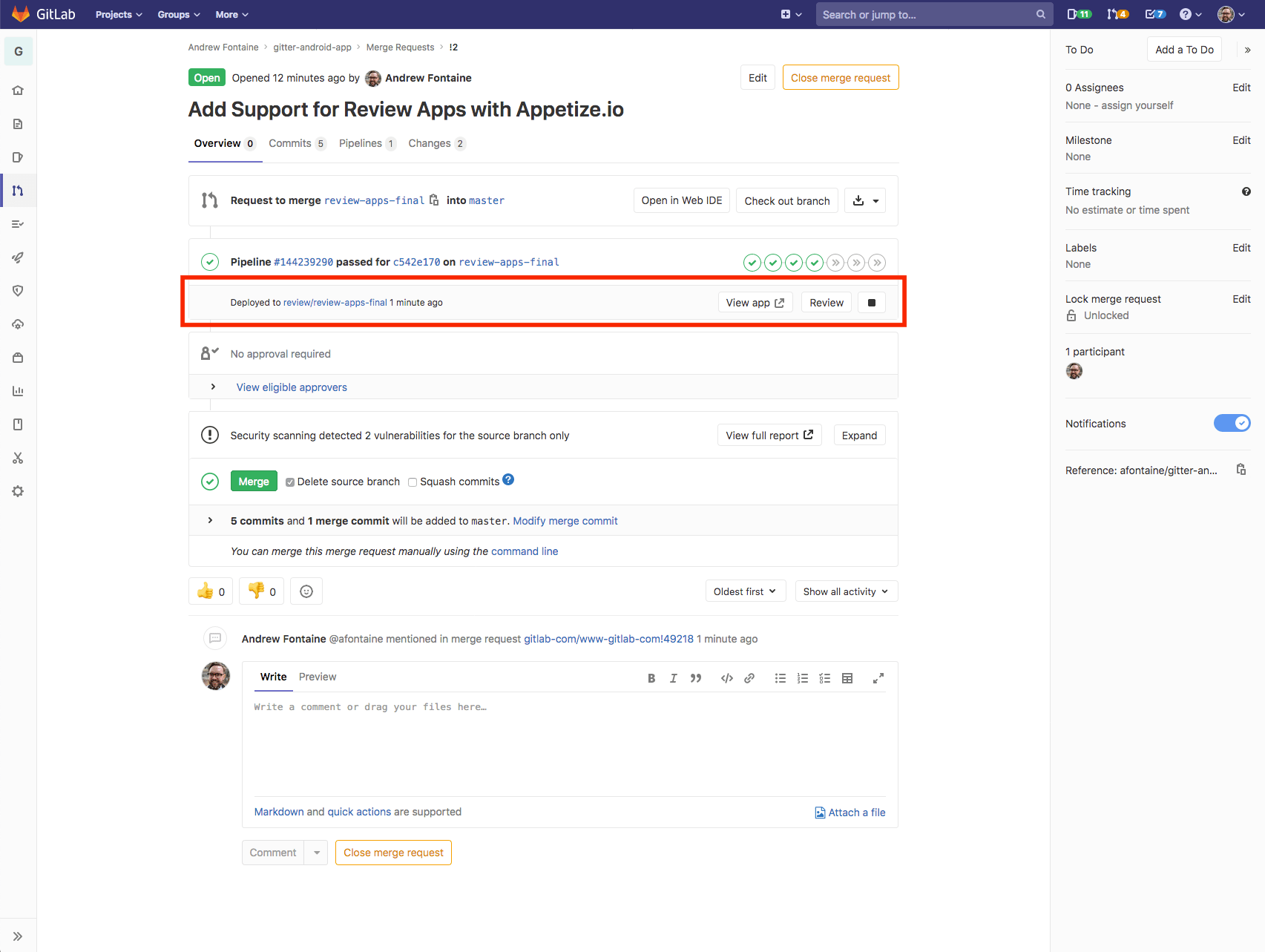This screenshot has height=952, width=1265.
Task: Switch to the Changes tab
Action: 430,143
